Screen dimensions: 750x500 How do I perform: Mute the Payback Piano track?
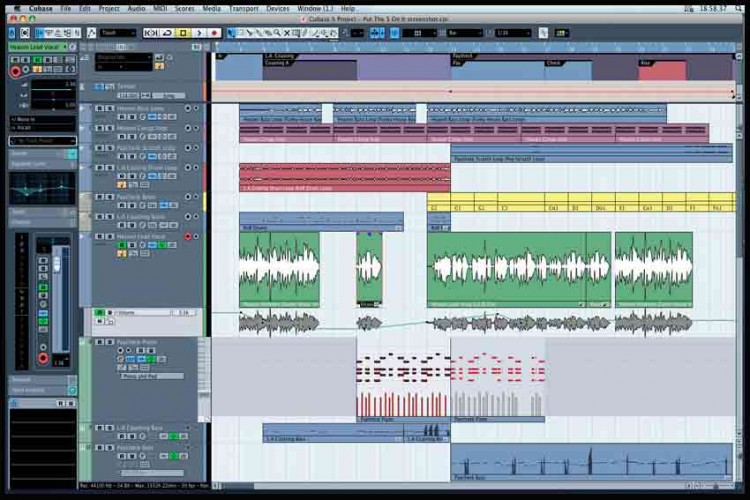(99, 342)
